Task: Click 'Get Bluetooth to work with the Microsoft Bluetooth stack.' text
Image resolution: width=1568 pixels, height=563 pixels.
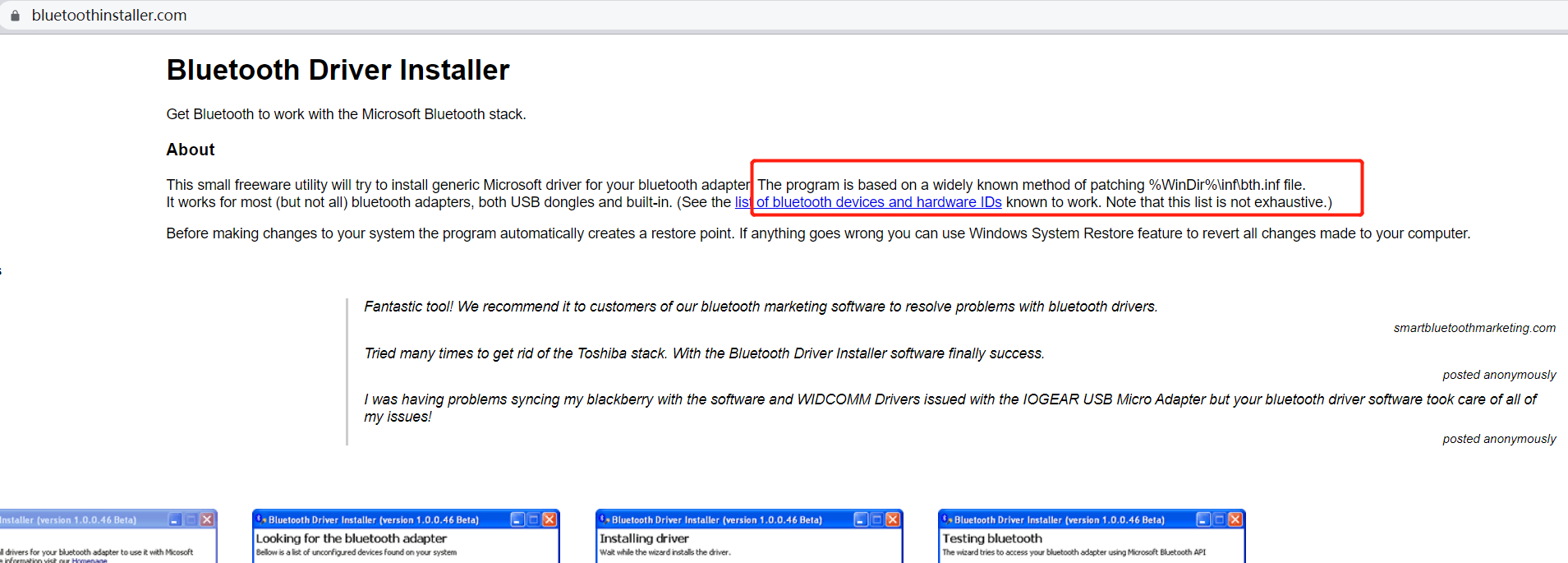Action: [x=346, y=114]
